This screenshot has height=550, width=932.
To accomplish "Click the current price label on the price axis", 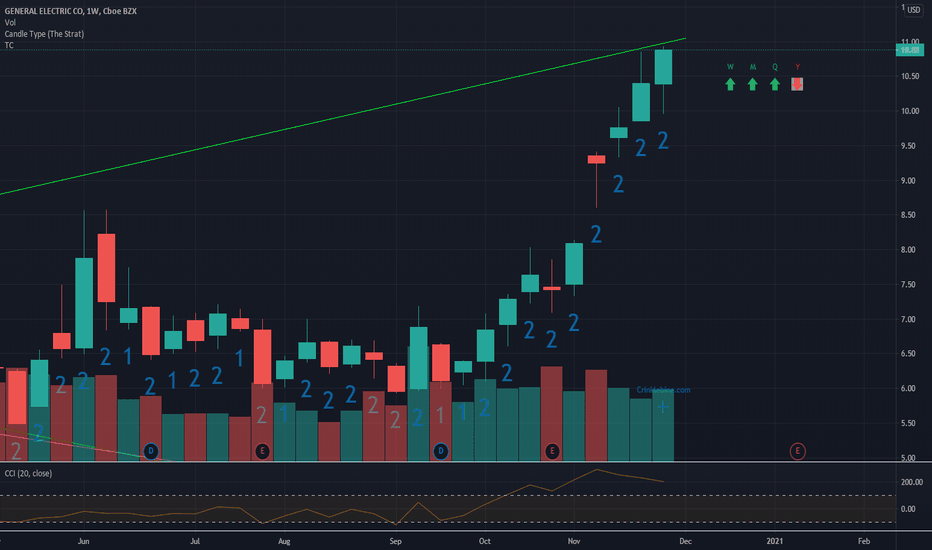I will coord(910,50).
